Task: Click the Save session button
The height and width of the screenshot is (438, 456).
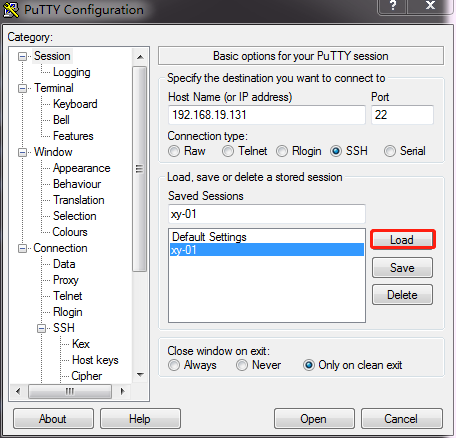Action: pyautogui.click(x=402, y=267)
